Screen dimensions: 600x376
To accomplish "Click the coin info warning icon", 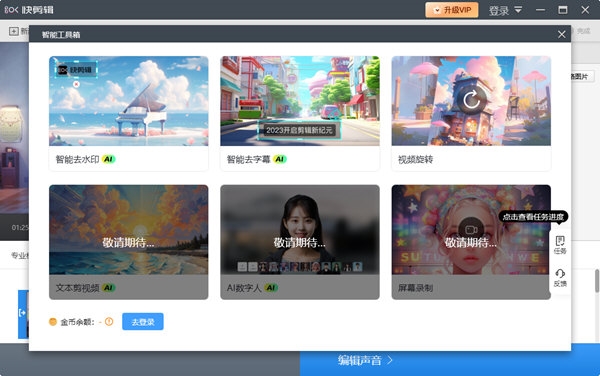I will coord(109,322).
